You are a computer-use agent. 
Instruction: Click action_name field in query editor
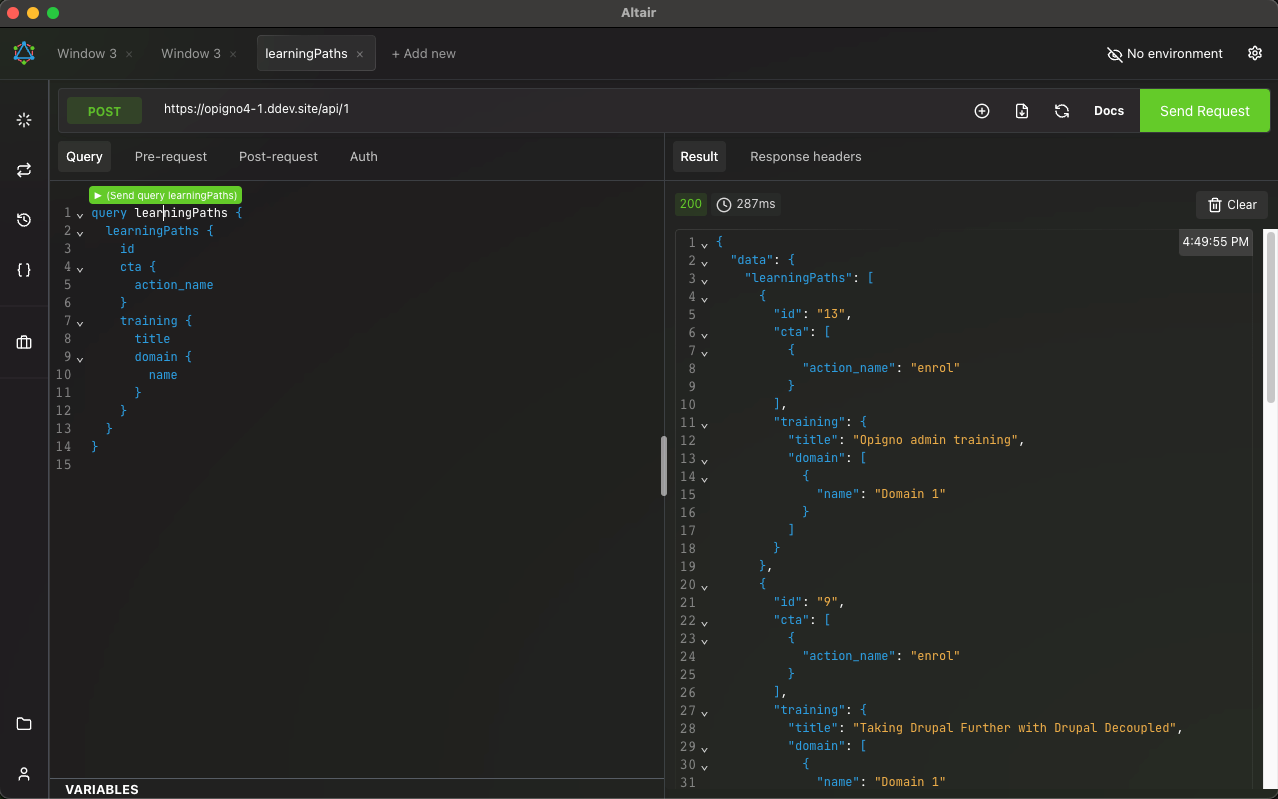pos(174,285)
